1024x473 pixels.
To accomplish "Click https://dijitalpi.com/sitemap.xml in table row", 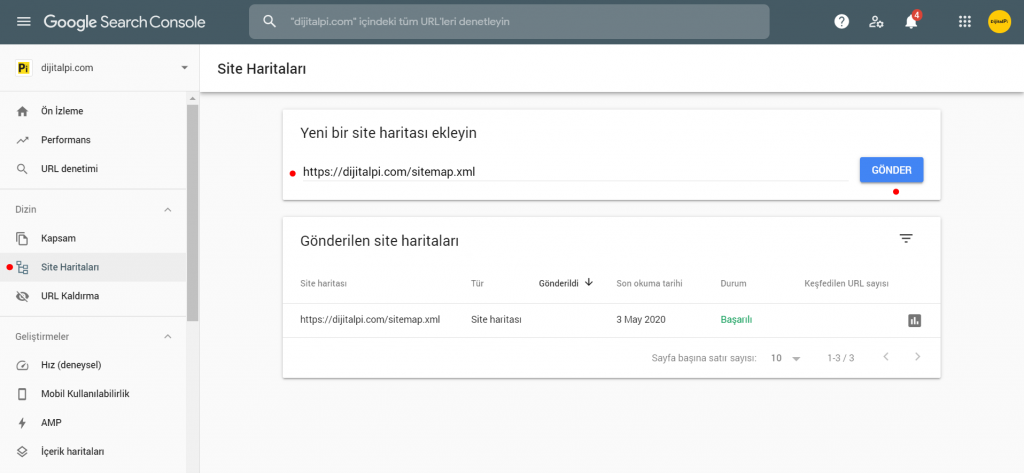I will click(370, 320).
